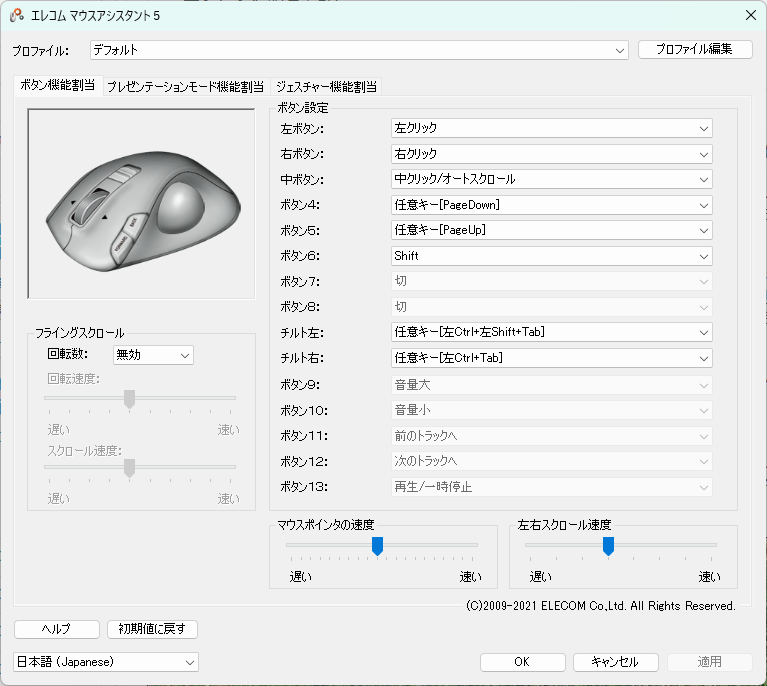Switch to the プレゼンテーションモード機能割当 tab
Image resolution: width=767 pixels, height=686 pixels.
185,87
